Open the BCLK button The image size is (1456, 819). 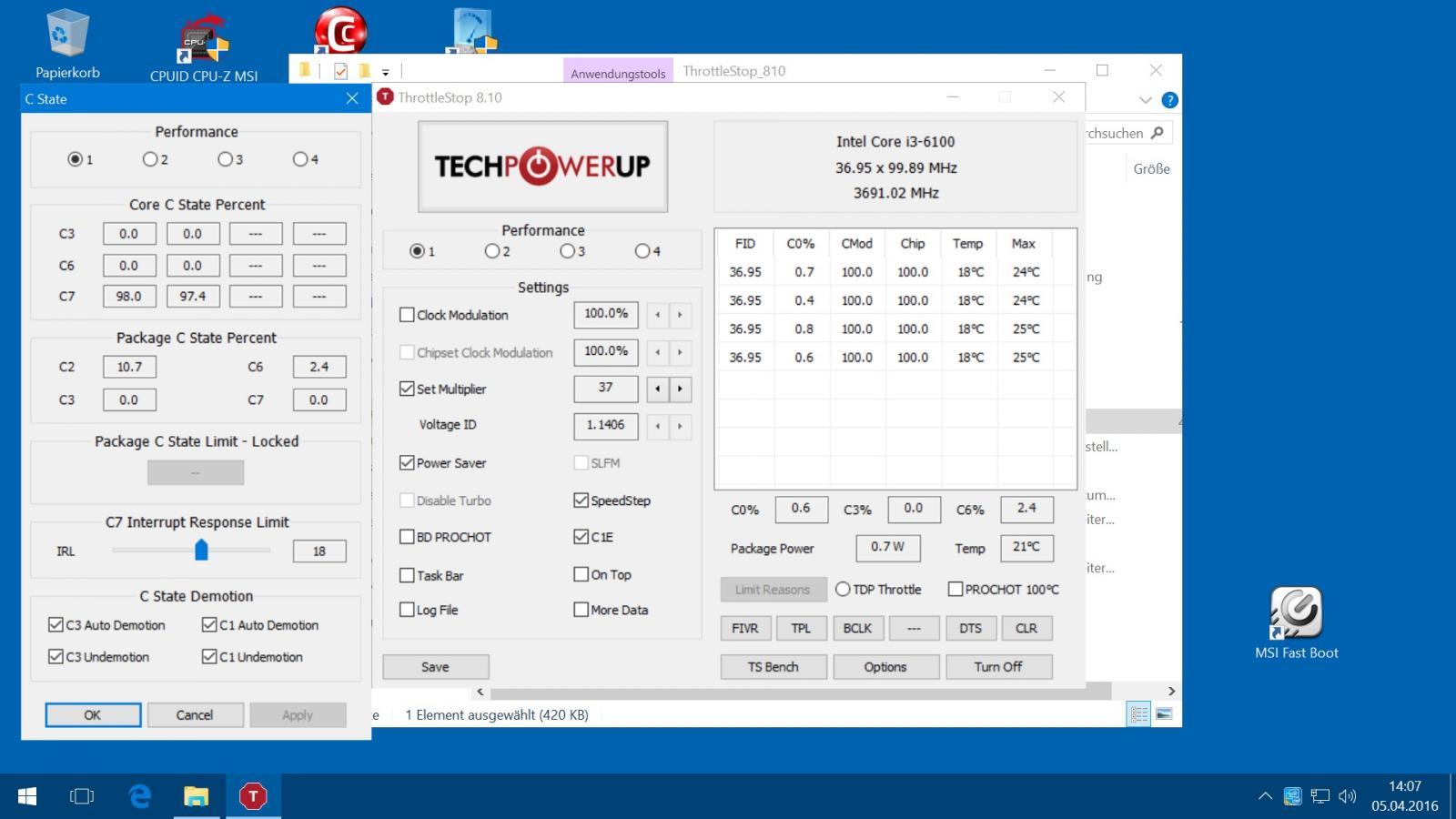(857, 628)
